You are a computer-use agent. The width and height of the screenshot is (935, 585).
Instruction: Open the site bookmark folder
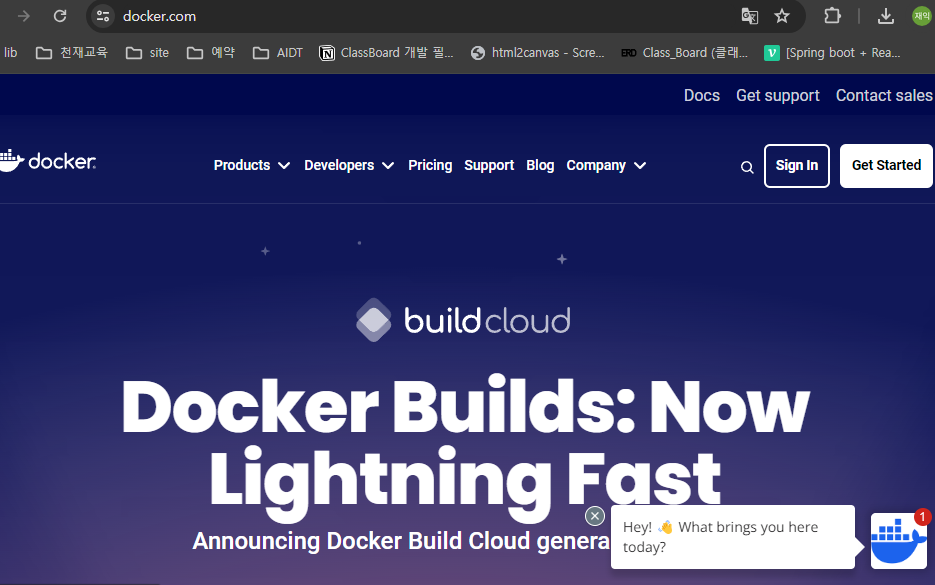coord(147,52)
